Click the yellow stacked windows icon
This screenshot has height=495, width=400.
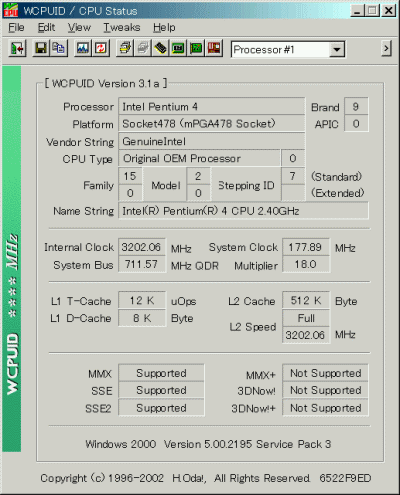pos(125,49)
